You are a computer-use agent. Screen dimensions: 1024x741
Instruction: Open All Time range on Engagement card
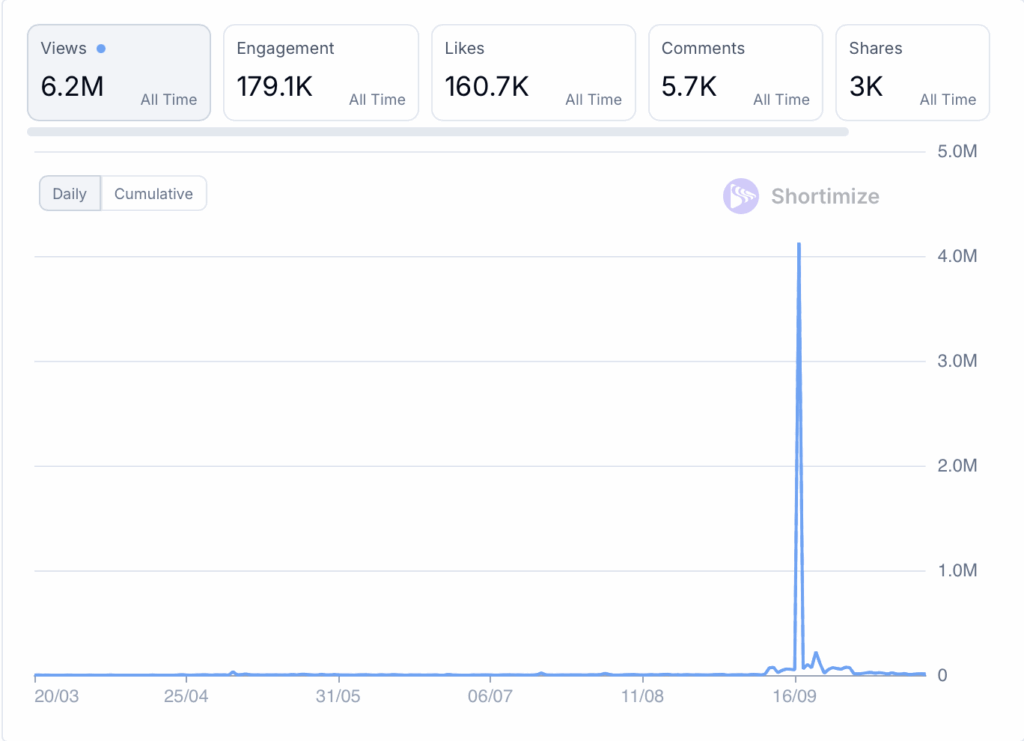(x=377, y=100)
